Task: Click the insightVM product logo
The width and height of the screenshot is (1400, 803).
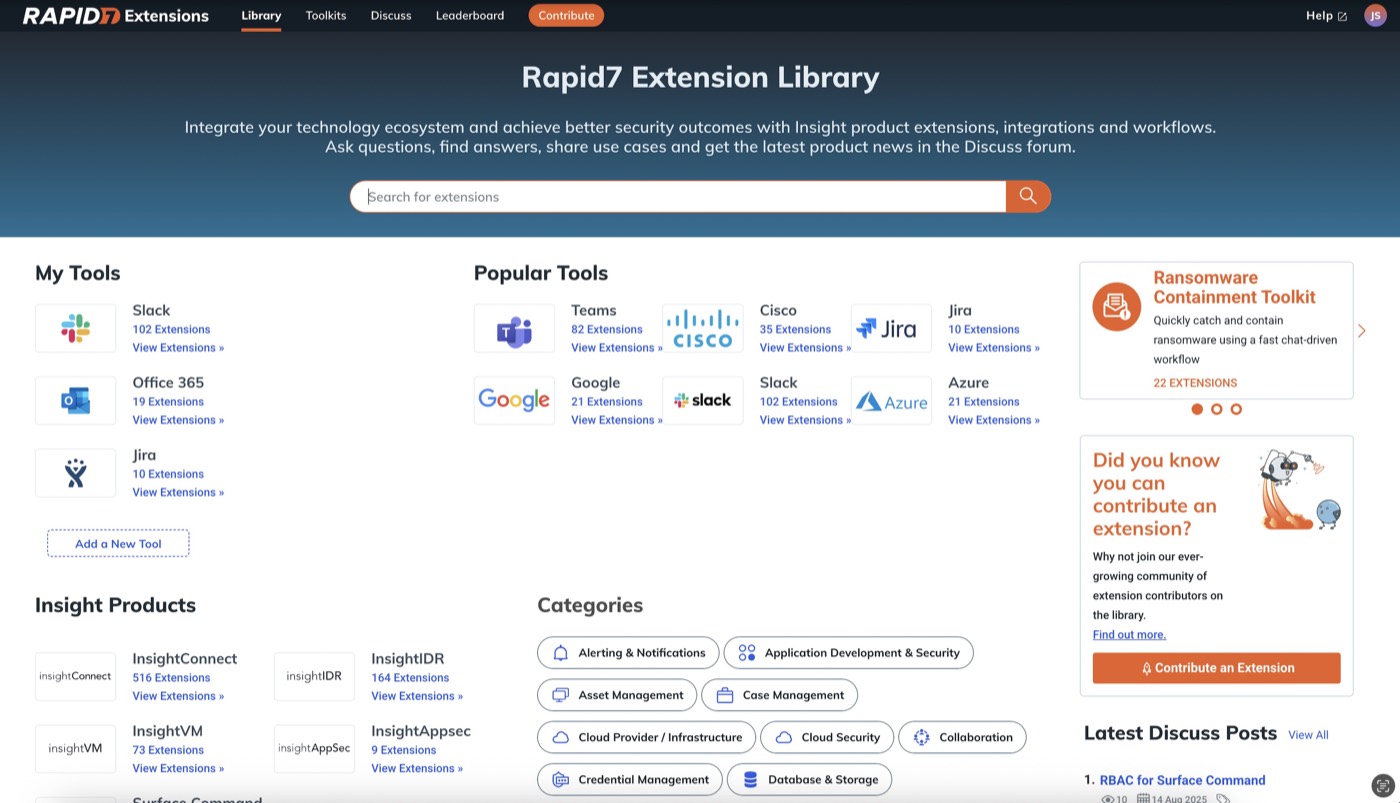Action: (x=76, y=748)
